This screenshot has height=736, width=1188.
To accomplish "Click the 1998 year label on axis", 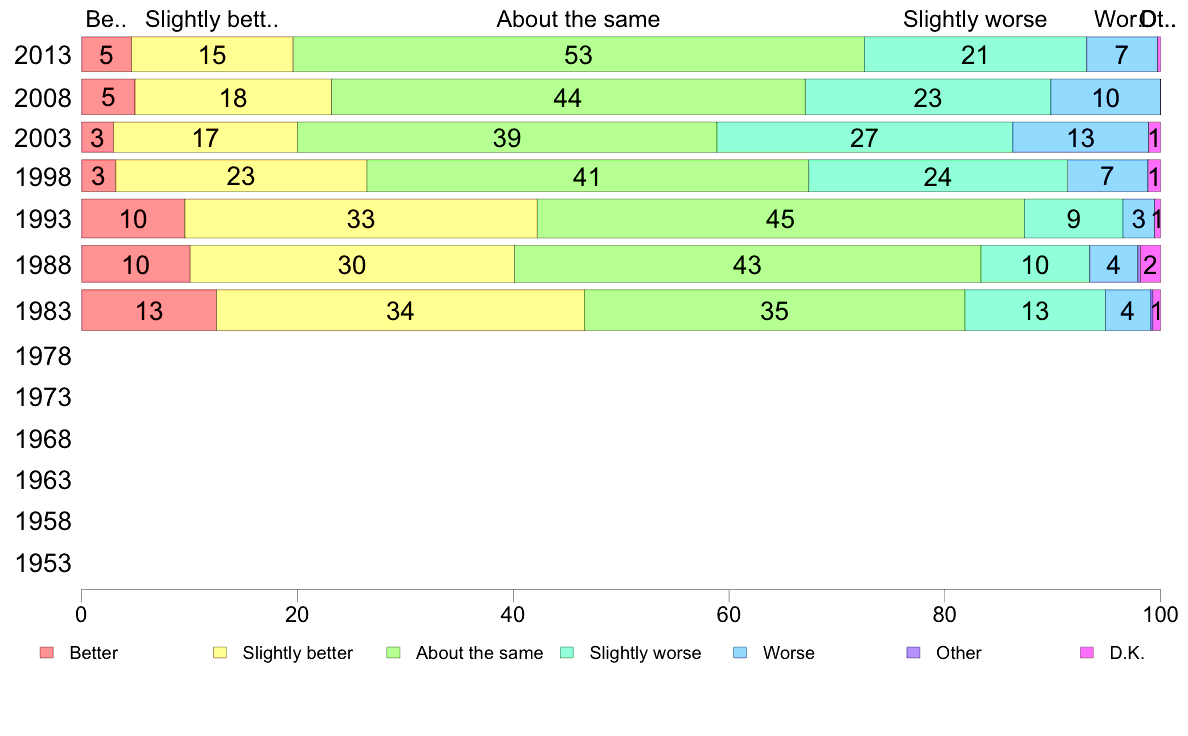I will [43, 177].
